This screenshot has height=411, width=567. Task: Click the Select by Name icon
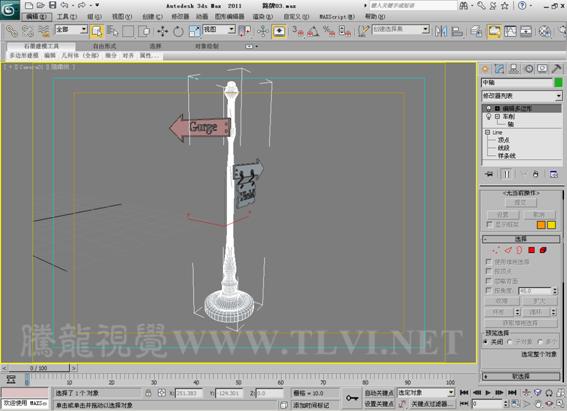click(112, 31)
